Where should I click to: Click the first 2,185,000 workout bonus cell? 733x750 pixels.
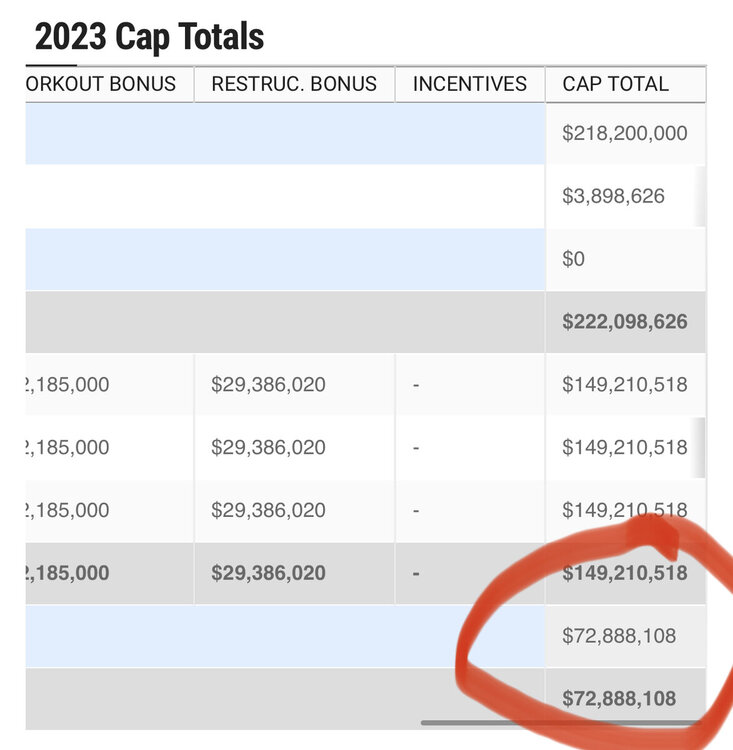point(110,385)
